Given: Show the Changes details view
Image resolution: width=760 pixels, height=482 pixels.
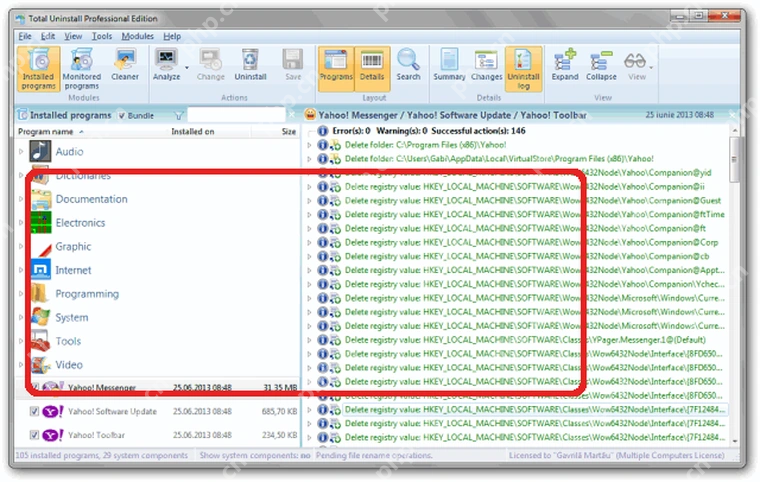Looking at the screenshot, I should [486, 64].
